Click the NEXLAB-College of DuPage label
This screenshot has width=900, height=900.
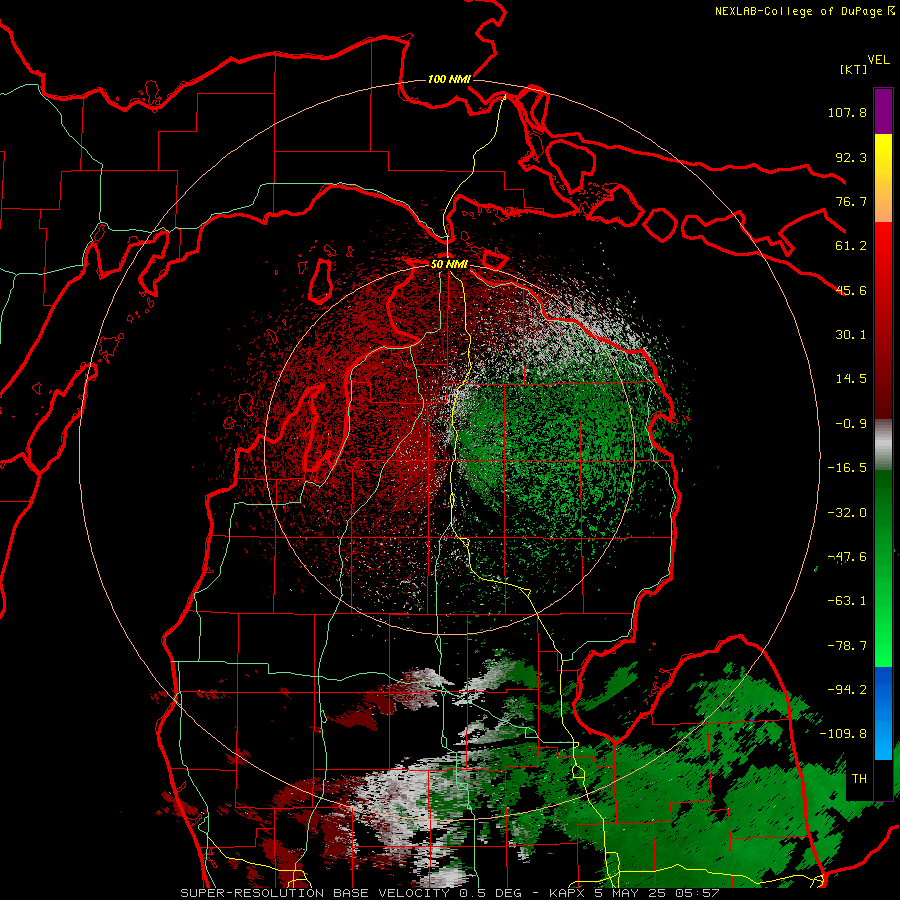(x=805, y=11)
